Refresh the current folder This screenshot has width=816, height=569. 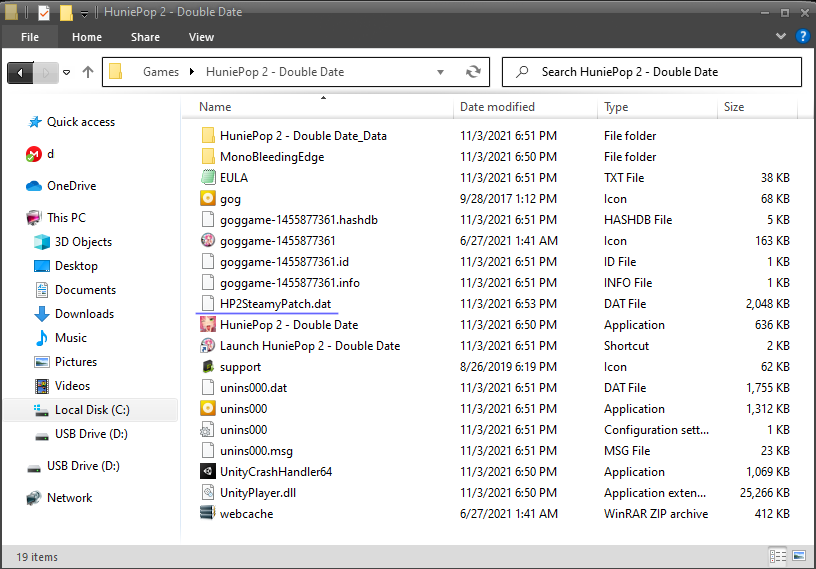tap(473, 72)
